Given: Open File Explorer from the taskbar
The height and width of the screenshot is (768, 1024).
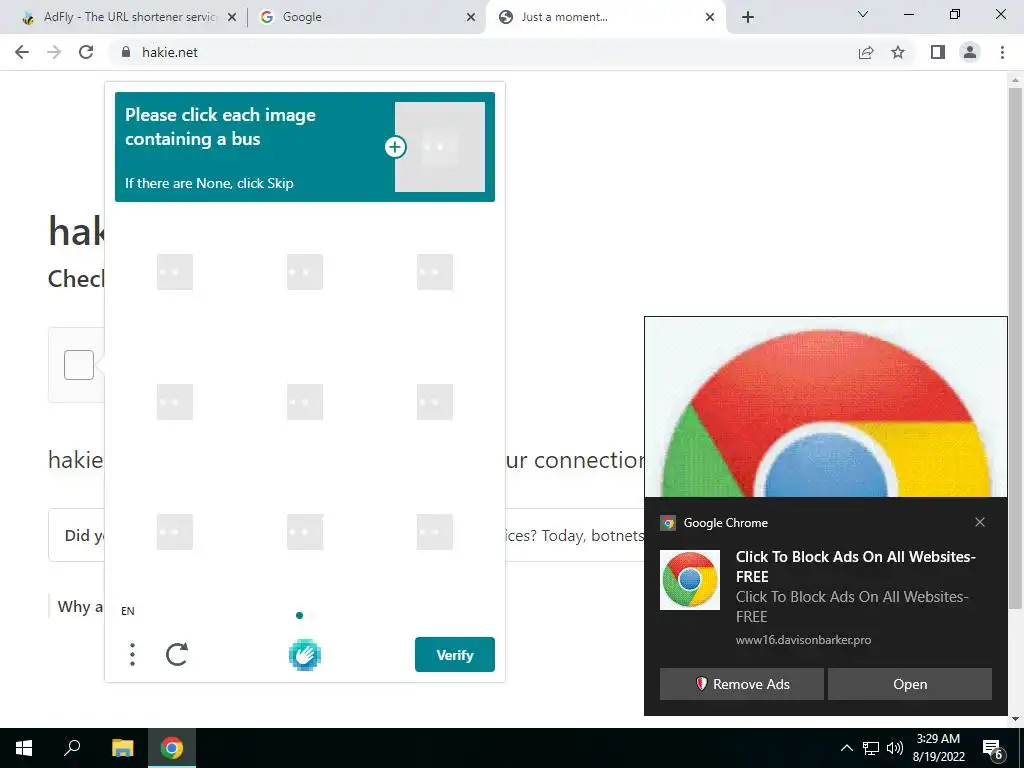Looking at the screenshot, I should click(122, 748).
